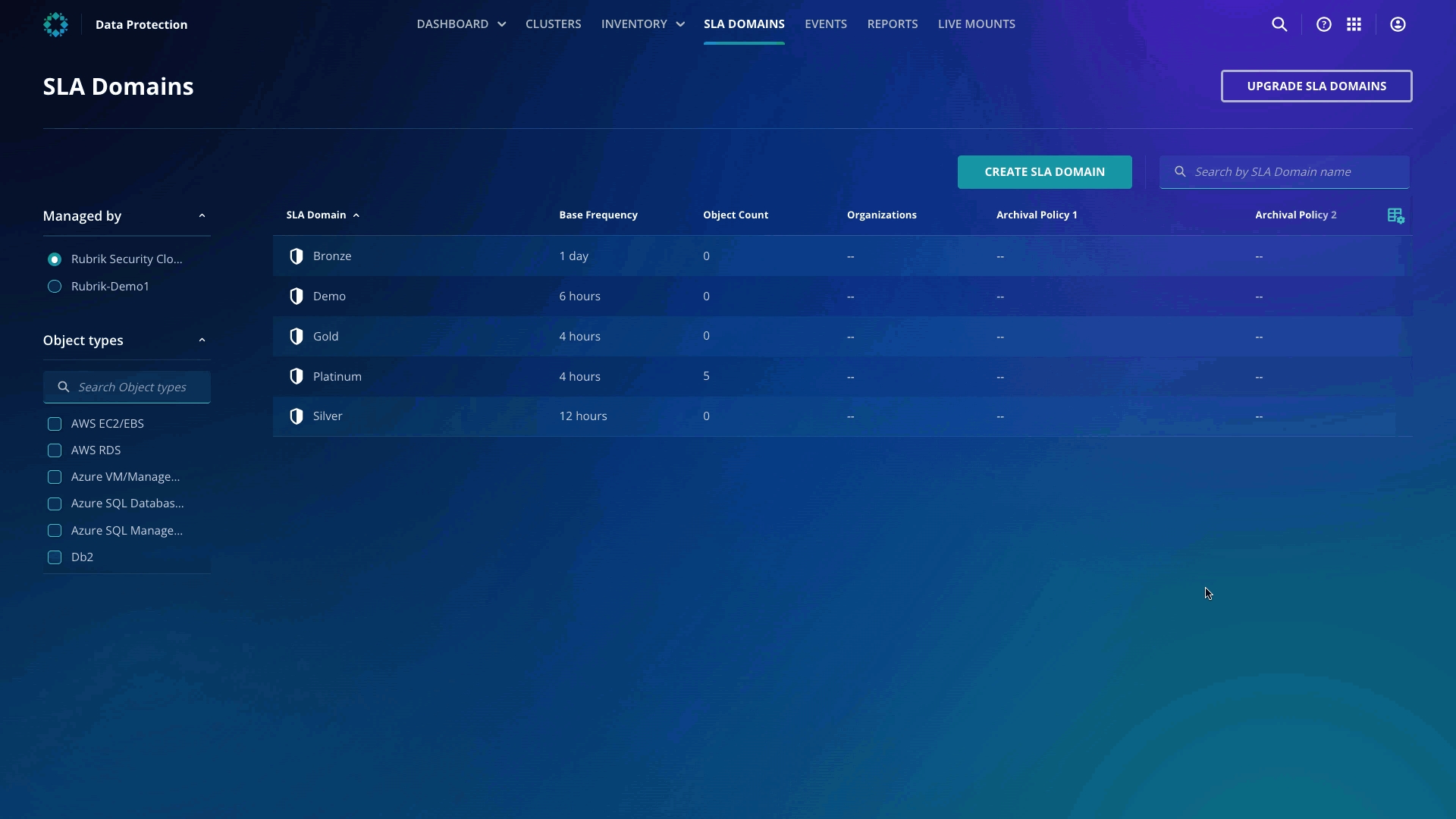
Task: Click the shield icon beside Bronze
Action: 297,256
